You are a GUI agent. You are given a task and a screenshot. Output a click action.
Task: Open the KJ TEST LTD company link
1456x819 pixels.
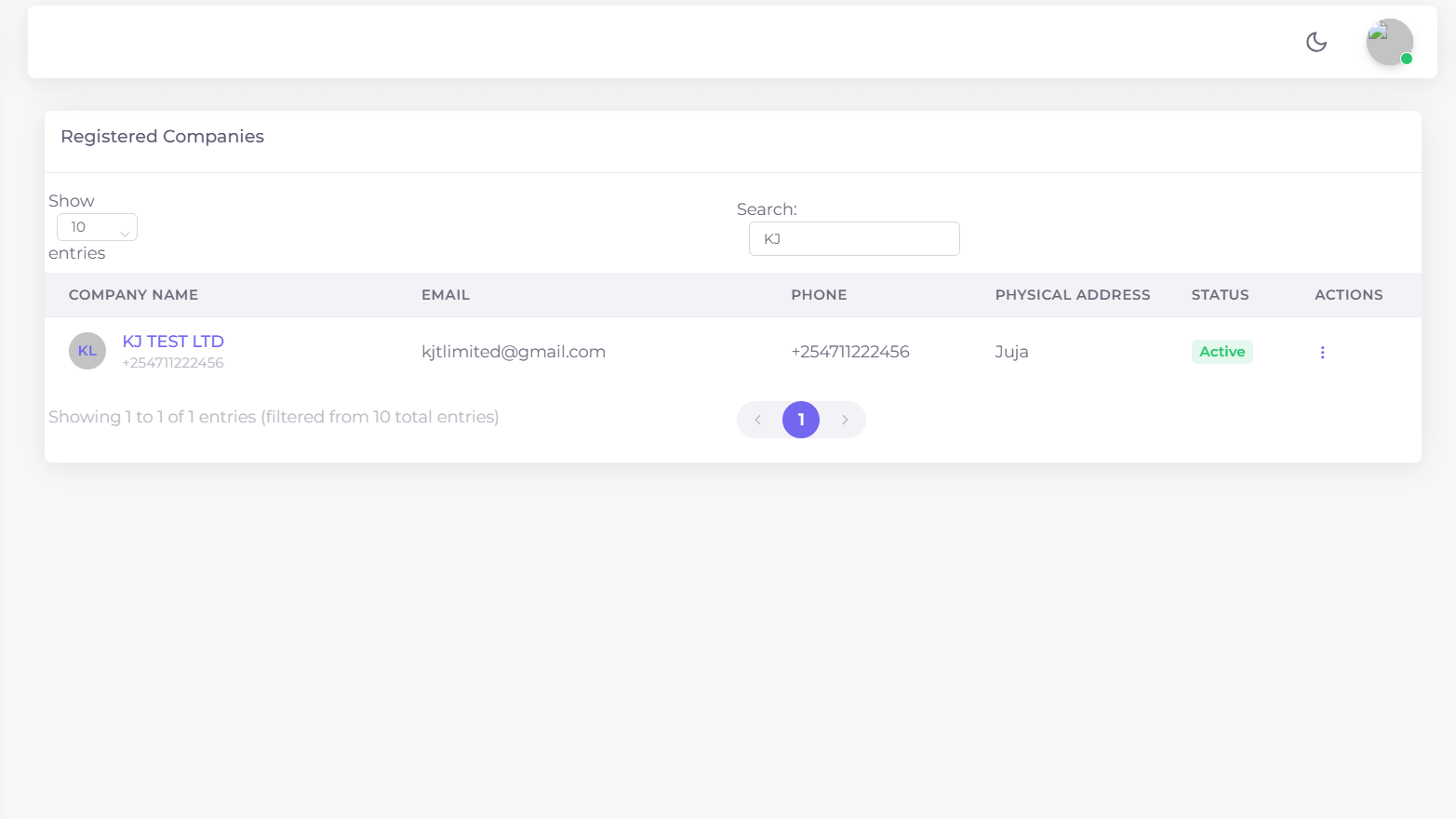(x=173, y=342)
